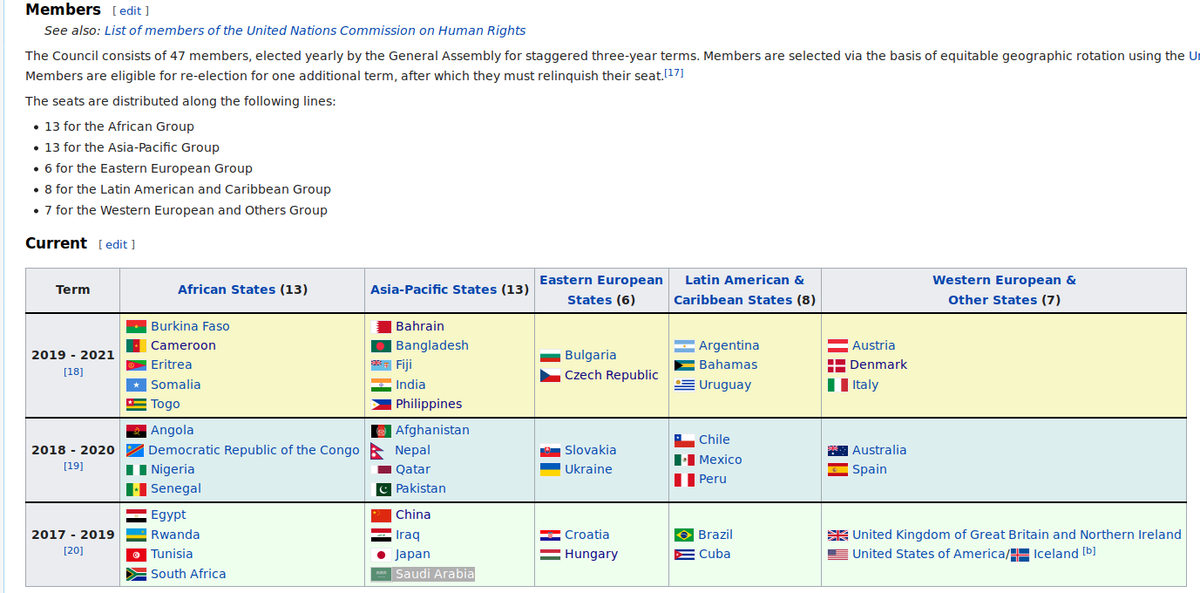This screenshot has height=593, width=1200.
Task: Click the India flag icon
Action: pyautogui.click(x=381, y=385)
